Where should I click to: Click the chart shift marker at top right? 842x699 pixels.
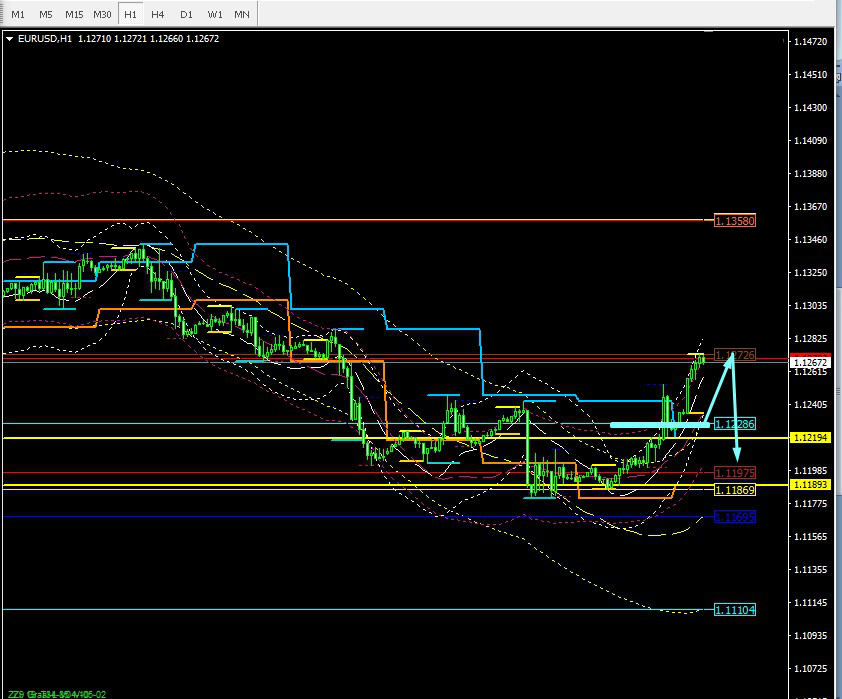pos(782,40)
